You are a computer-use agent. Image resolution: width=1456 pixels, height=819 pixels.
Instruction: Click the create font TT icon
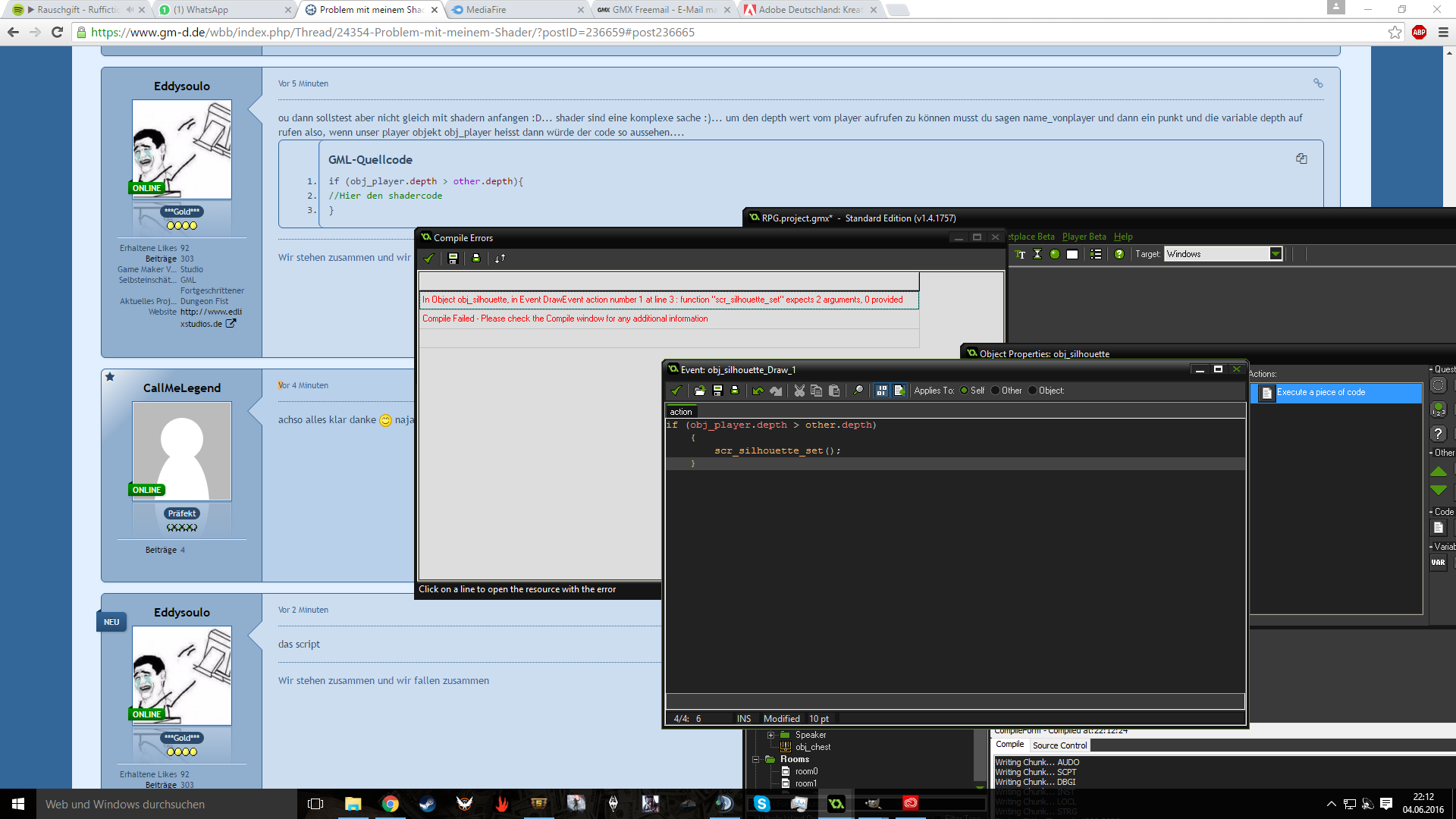1020,254
